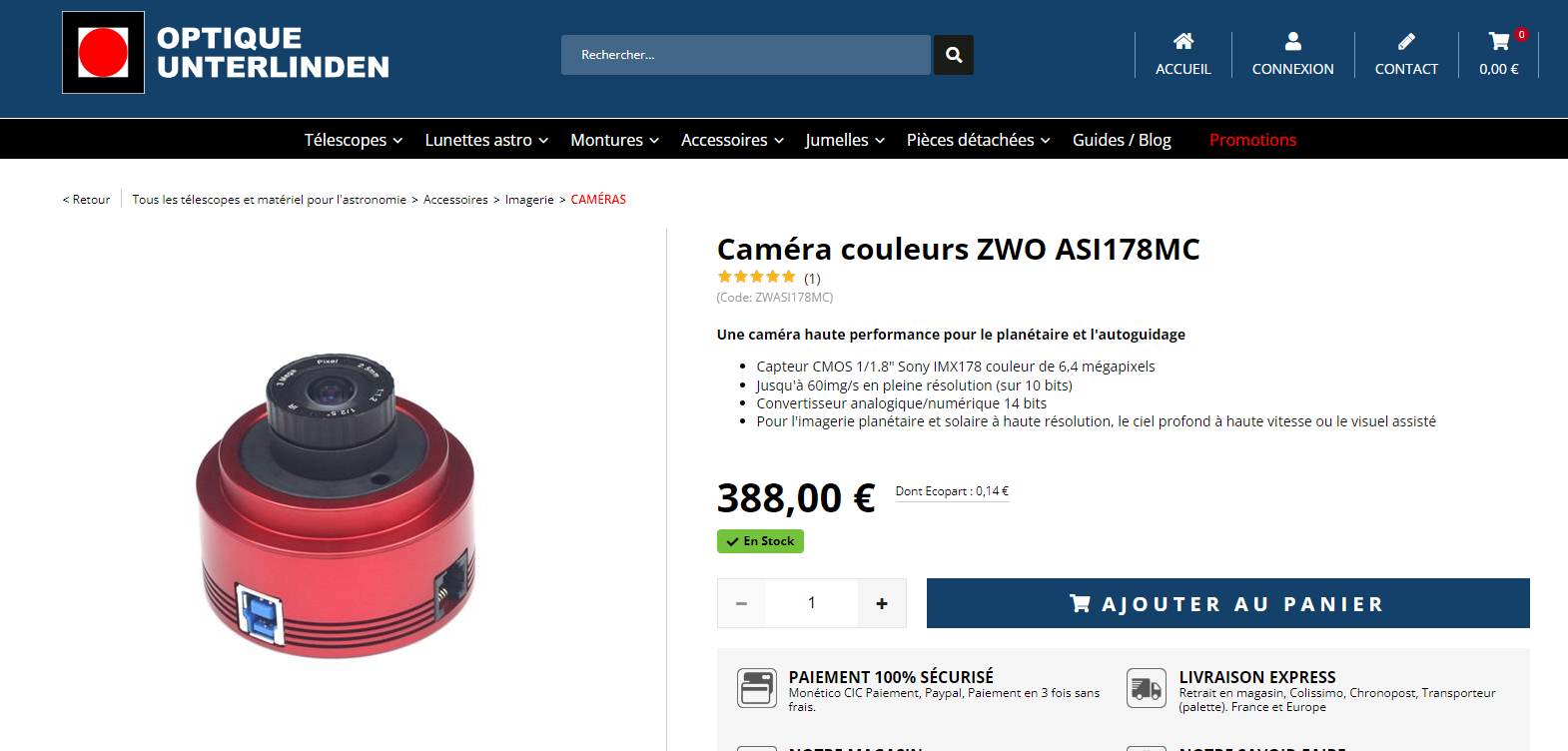This screenshot has width=1568, height=751.
Task: Click the Rechercher search field
Action: click(746, 55)
